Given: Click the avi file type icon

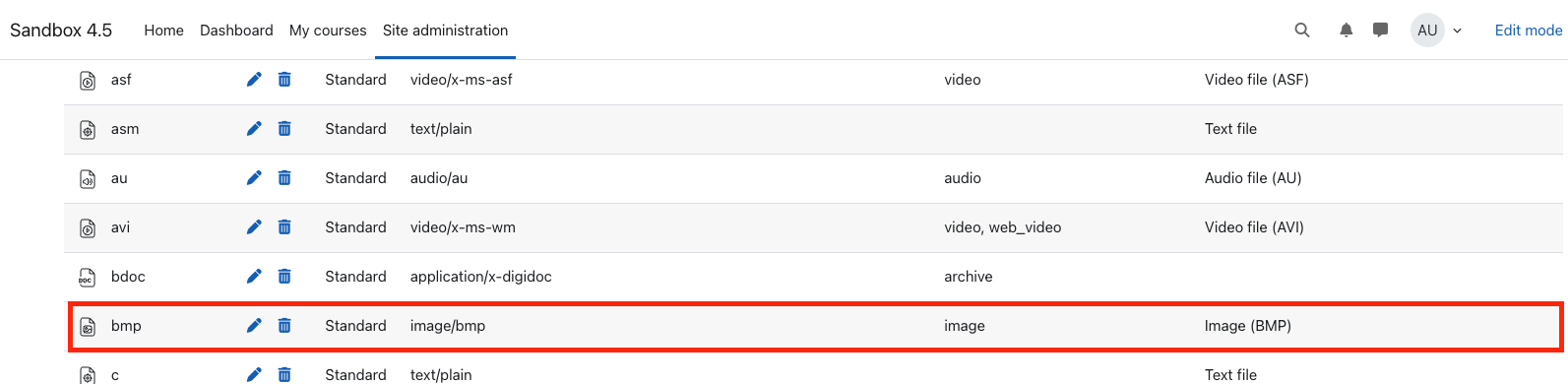Looking at the screenshot, I should point(88,228).
